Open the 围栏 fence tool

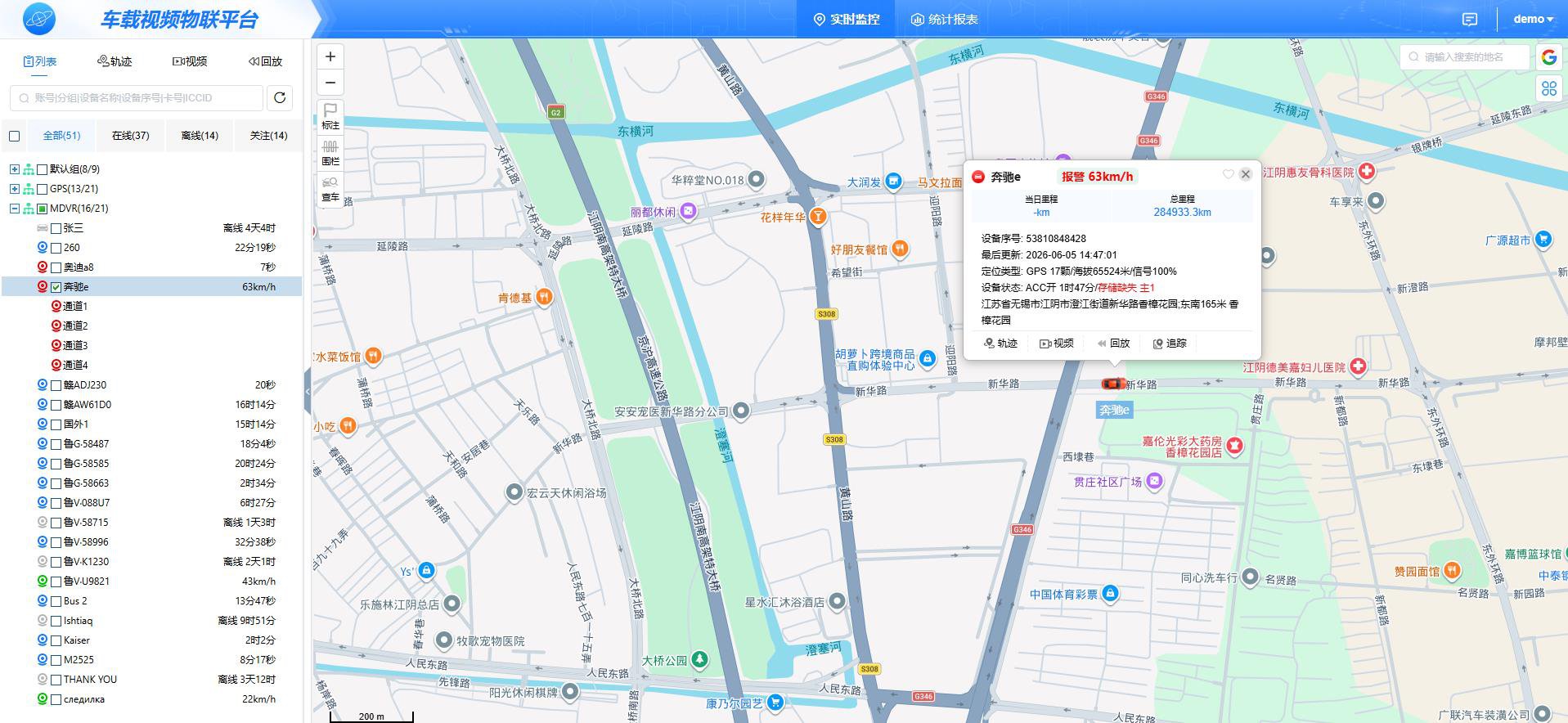[330, 152]
